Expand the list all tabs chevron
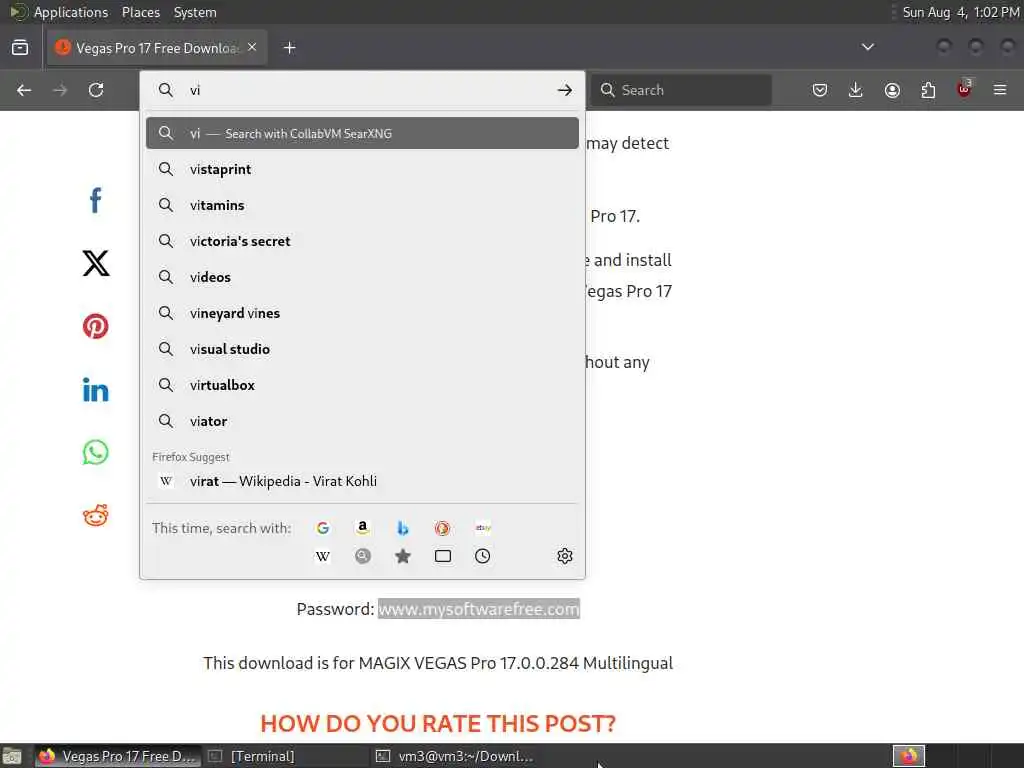Image resolution: width=1024 pixels, height=768 pixels. pyautogui.click(x=867, y=47)
